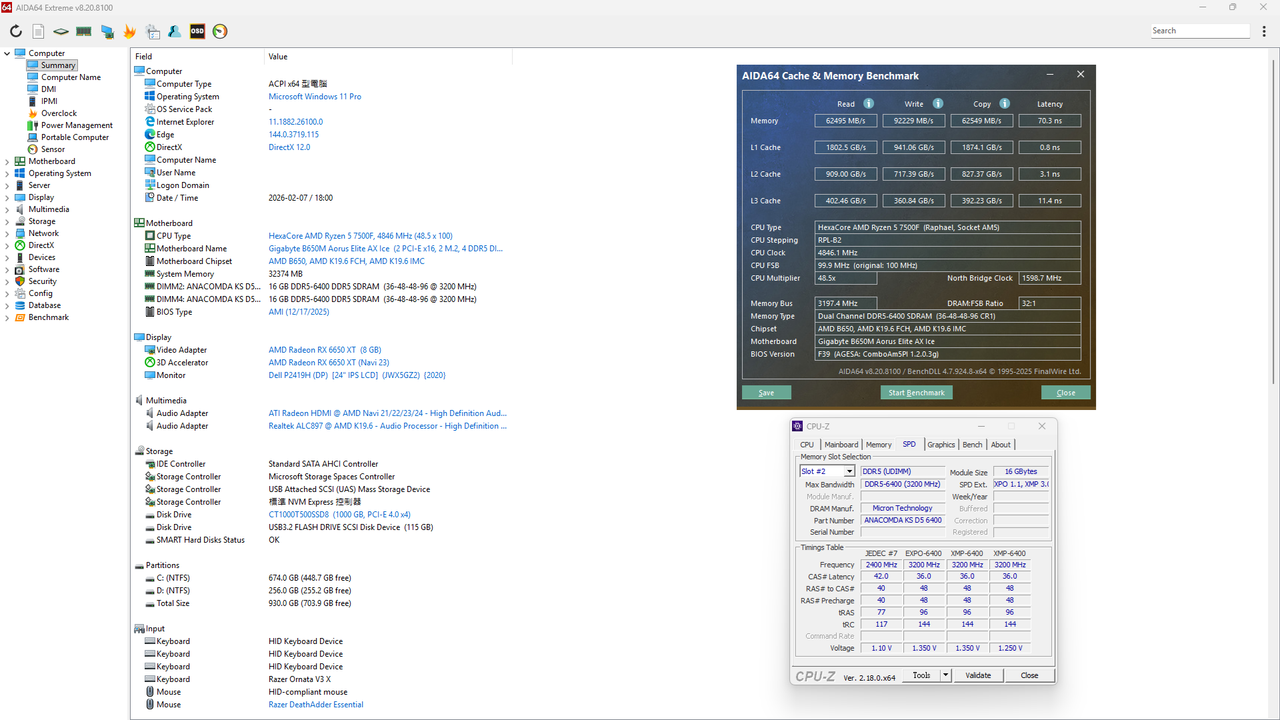This screenshot has width=1280, height=720.
Task: Expand the Network tree node
Action: [x=7, y=233]
